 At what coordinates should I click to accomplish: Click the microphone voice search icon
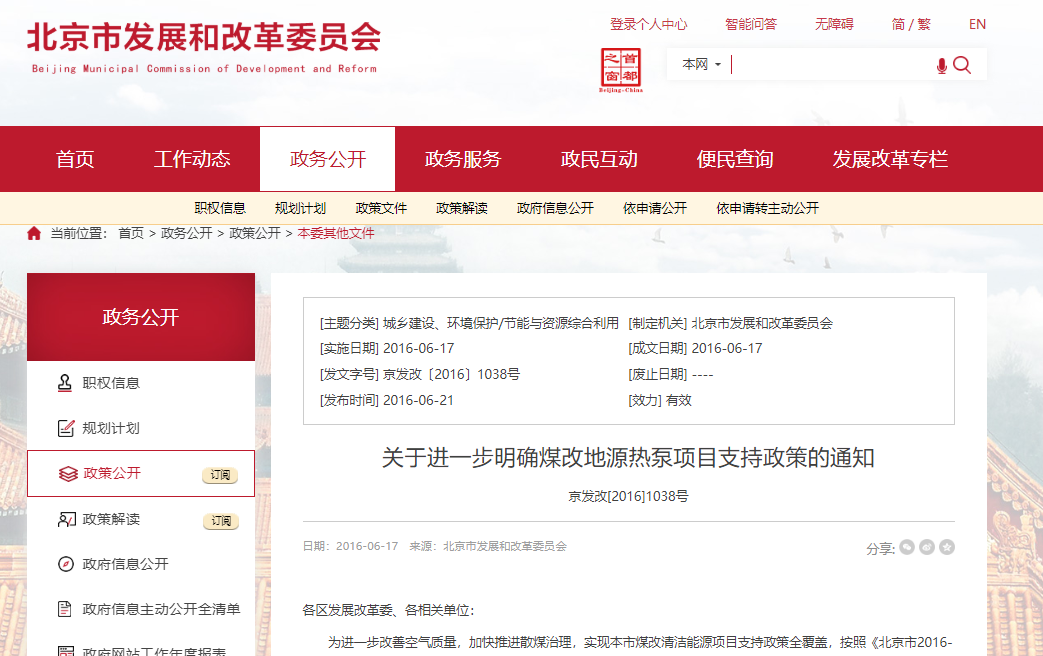click(941, 65)
